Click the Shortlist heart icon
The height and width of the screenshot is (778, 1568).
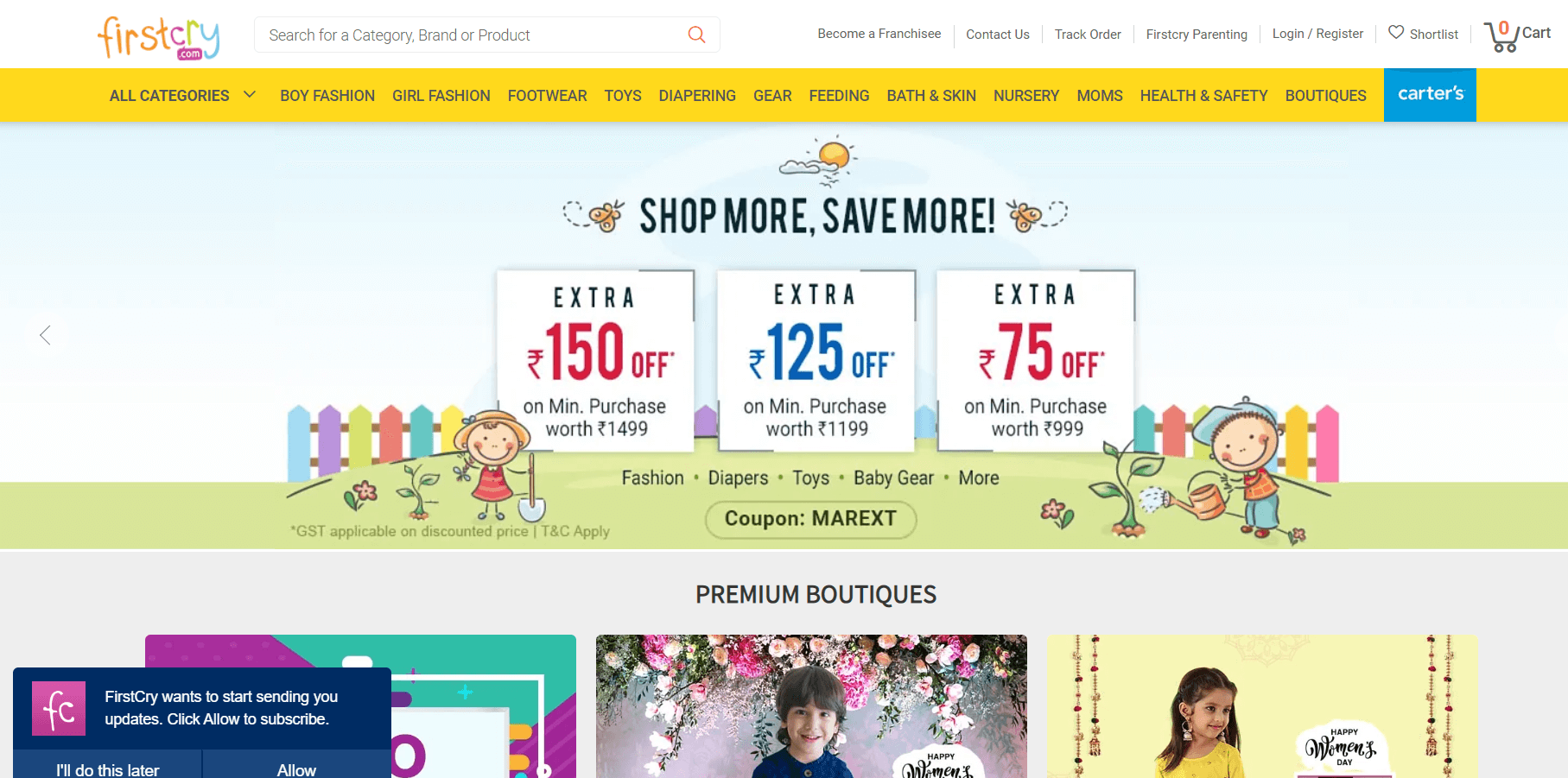point(1396,33)
